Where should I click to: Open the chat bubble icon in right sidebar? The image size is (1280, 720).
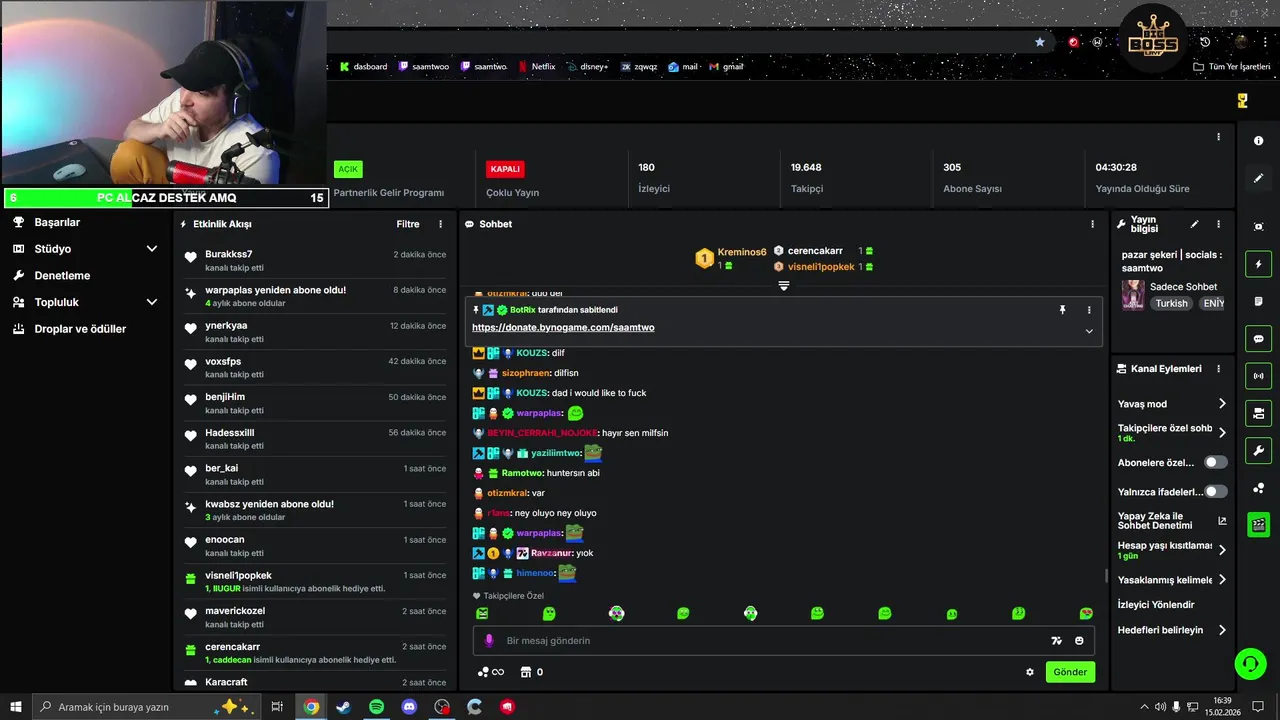click(x=1258, y=338)
